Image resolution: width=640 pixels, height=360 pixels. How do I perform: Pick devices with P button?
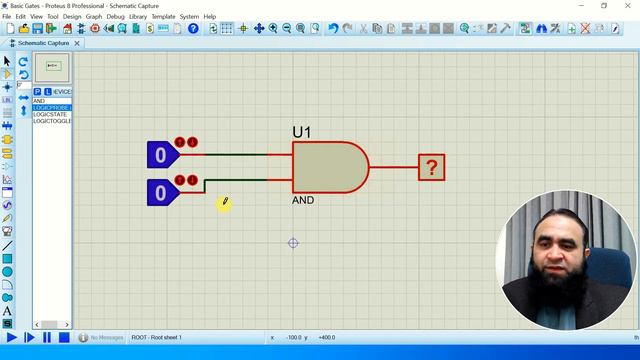[x=38, y=91]
